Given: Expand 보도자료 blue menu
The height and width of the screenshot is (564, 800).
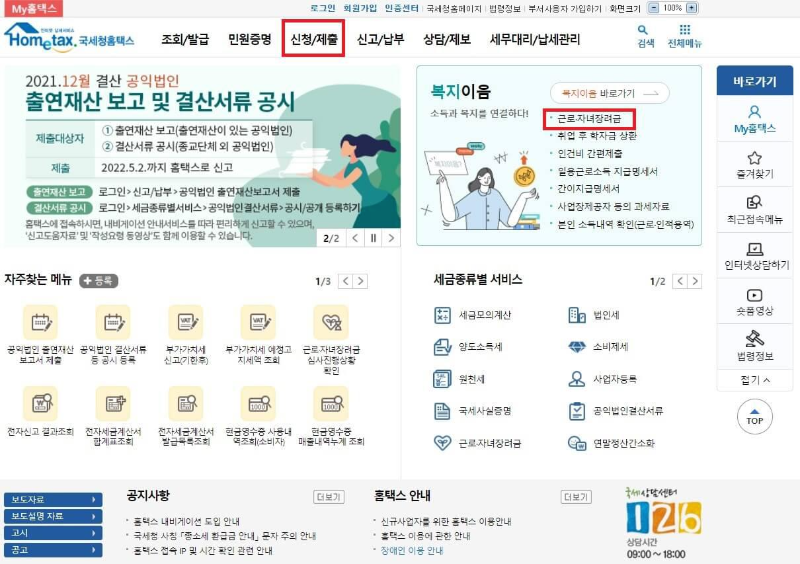Looking at the screenshot, I should (x=53, y=500).
